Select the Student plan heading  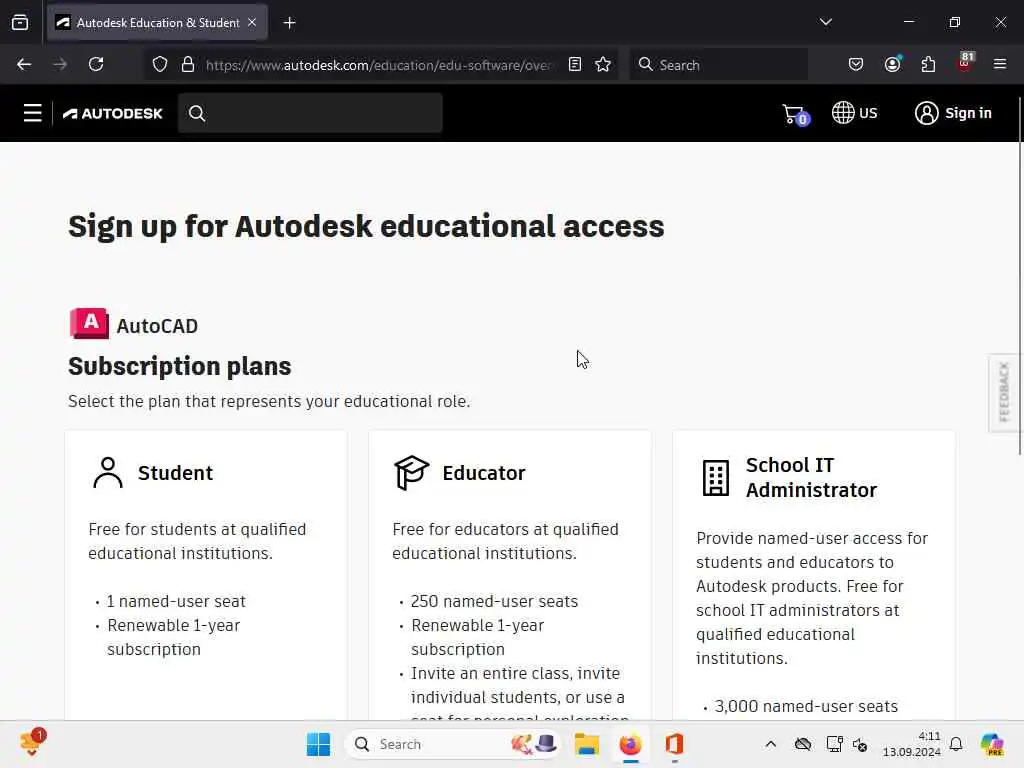click(x=175, y=473)
